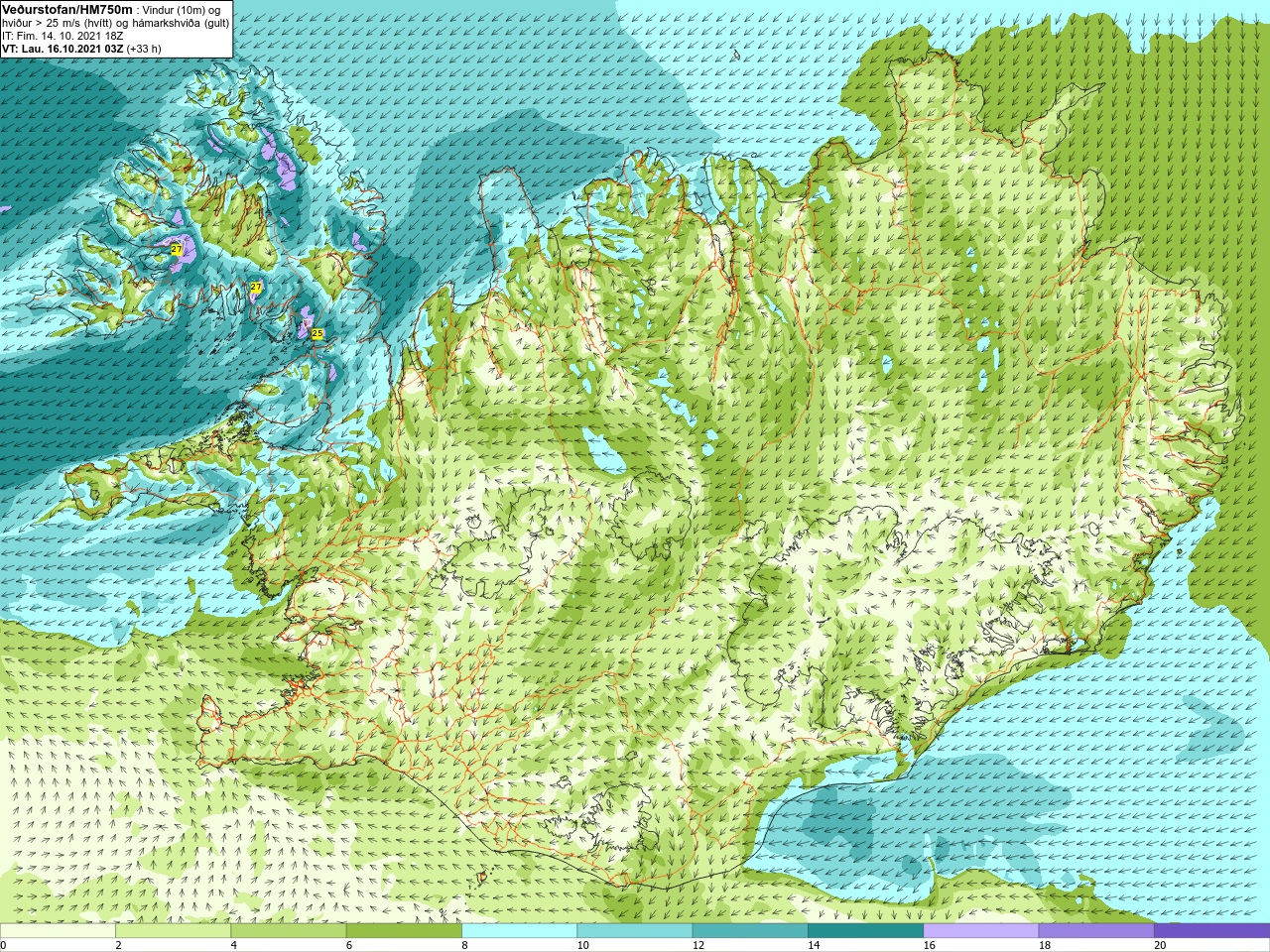Click legend scale value 14
Screen dimensions: 1270x952
pyautogui.click(x=814, y=945)
